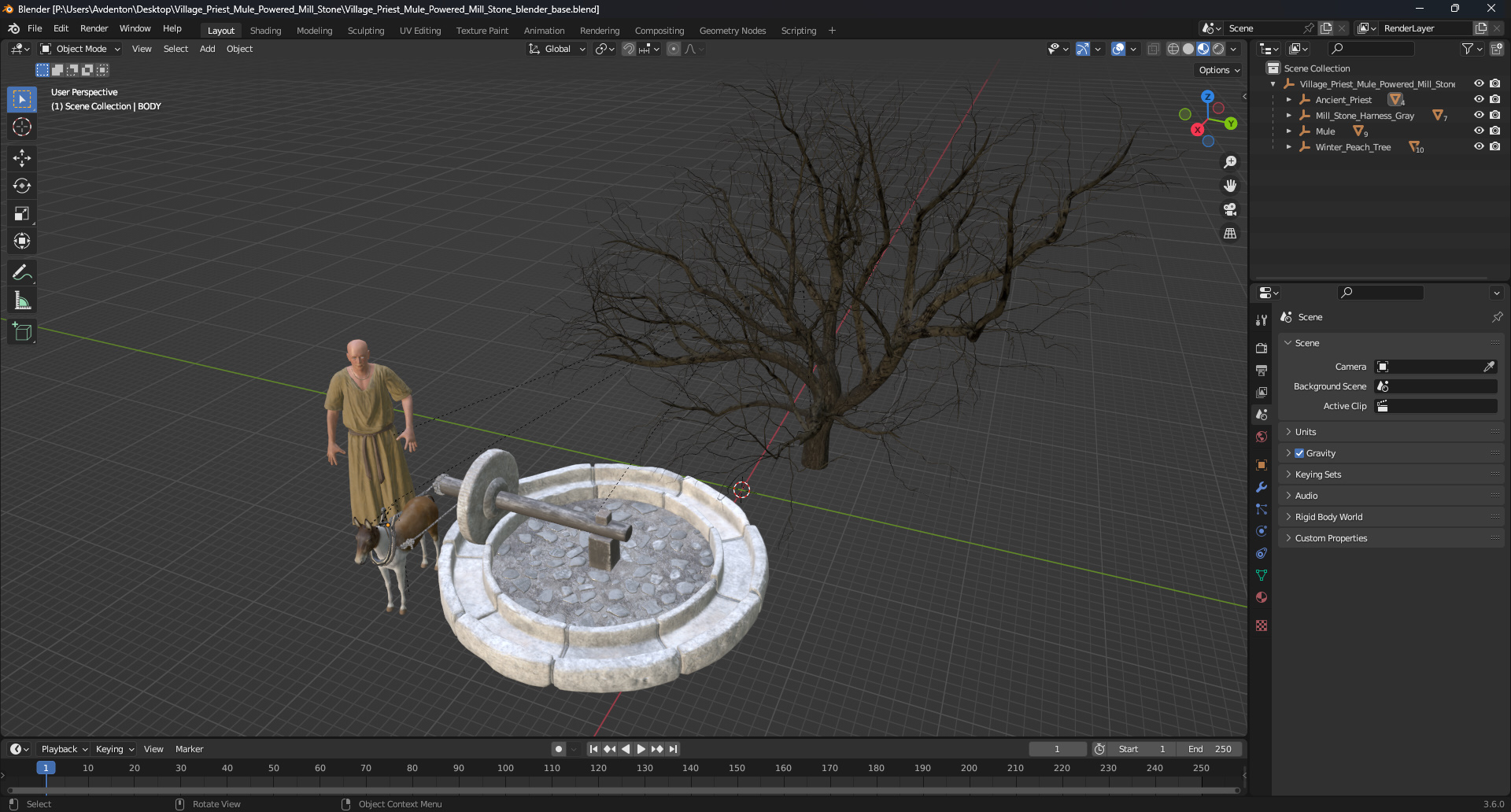Open the Modifiers properties tab

(1262, 487)
